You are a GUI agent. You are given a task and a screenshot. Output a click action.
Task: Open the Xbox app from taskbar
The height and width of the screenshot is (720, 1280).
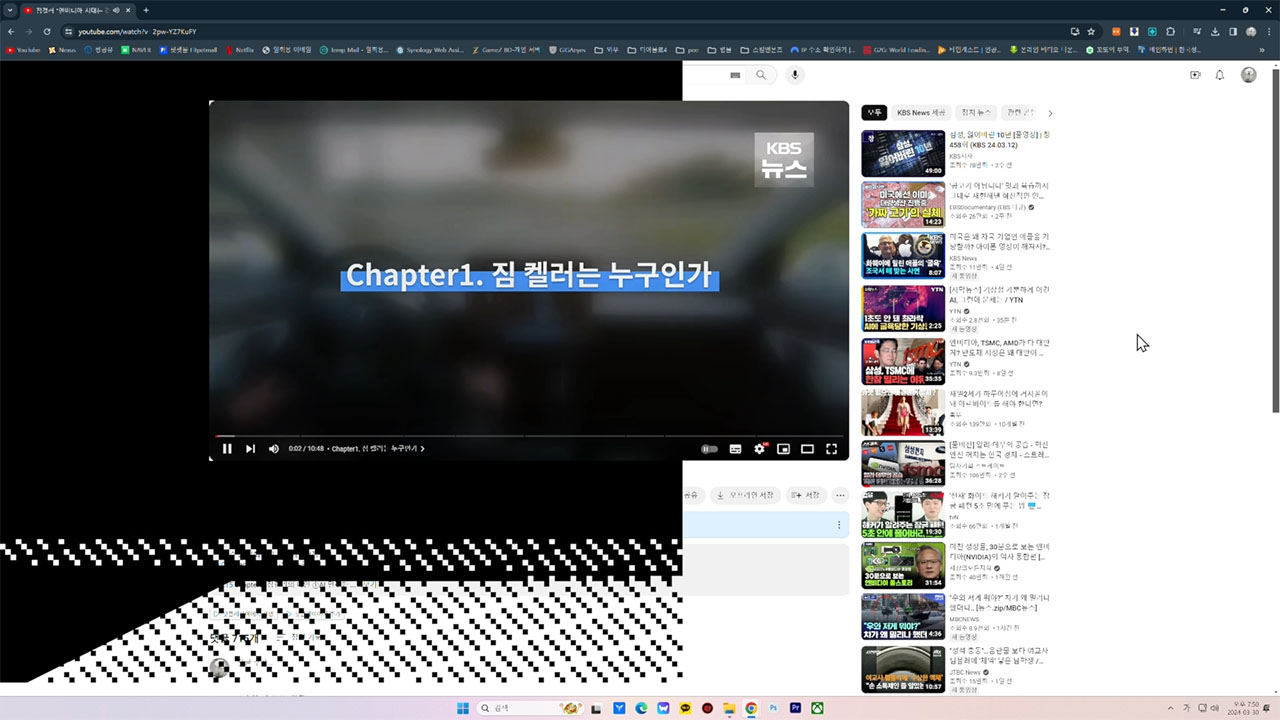pos(817,708)
